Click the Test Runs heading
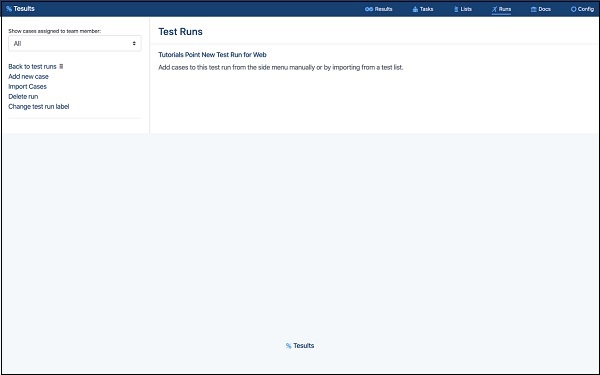600x375 pixels. coord(181,32)
